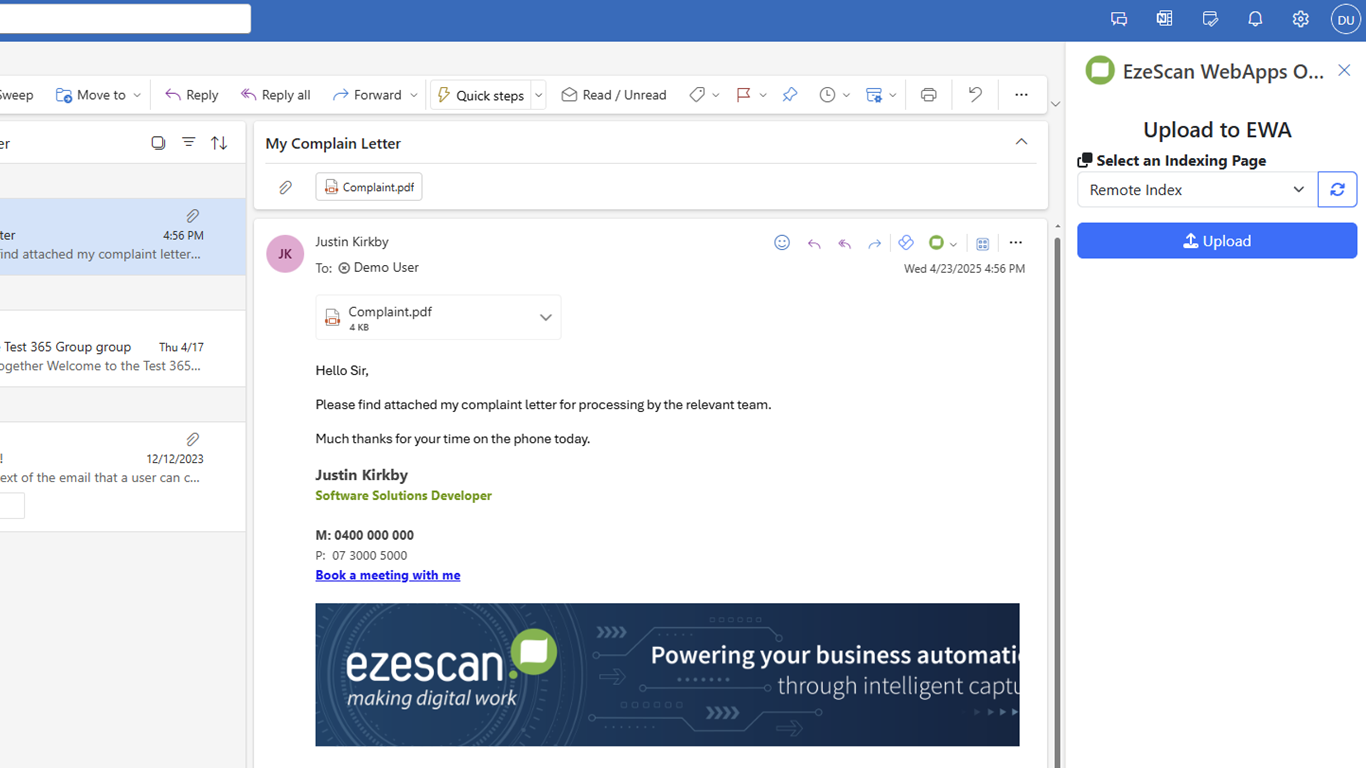The image size is (1366, 768).
Task: Click Reply all in the toolbar
Action: 276,95
